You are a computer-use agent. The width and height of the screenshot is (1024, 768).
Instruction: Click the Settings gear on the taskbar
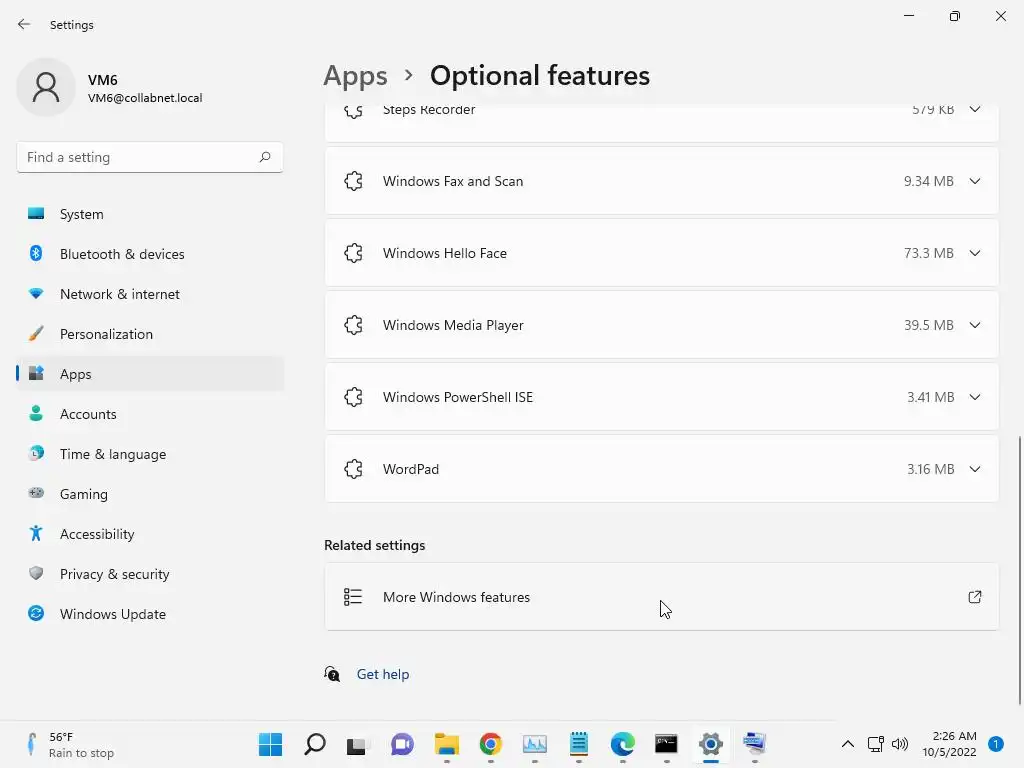(x=711, y=744)
